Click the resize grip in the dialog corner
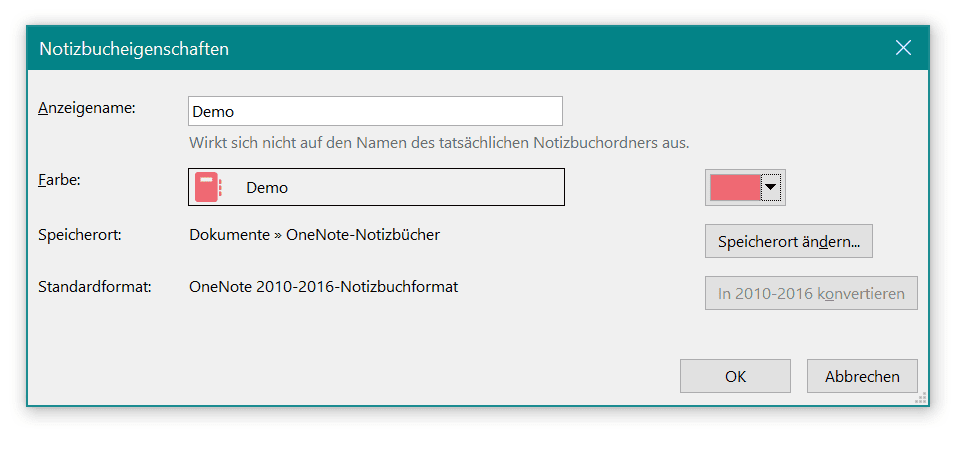This screenshot has height=453, width=963. [921, 398]
